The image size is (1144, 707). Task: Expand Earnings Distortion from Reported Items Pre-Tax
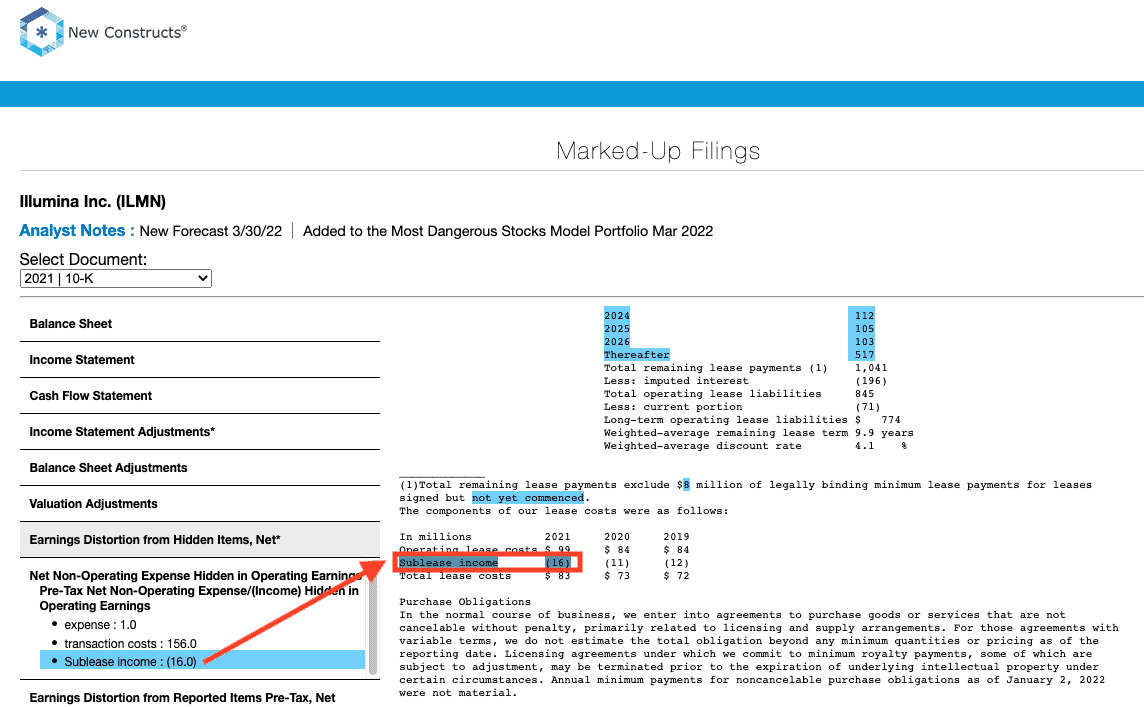[x=200, y=697]
